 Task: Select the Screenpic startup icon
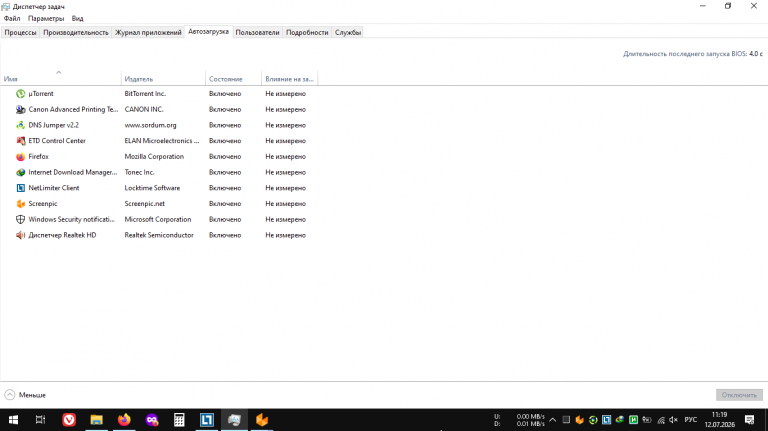(x=21, y=203)
